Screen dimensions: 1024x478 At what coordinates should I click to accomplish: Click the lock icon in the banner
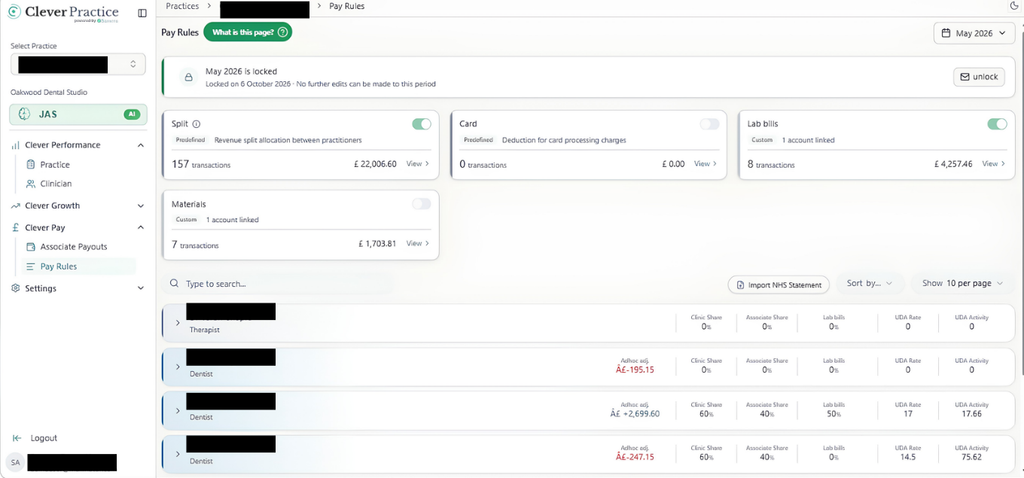189,77
